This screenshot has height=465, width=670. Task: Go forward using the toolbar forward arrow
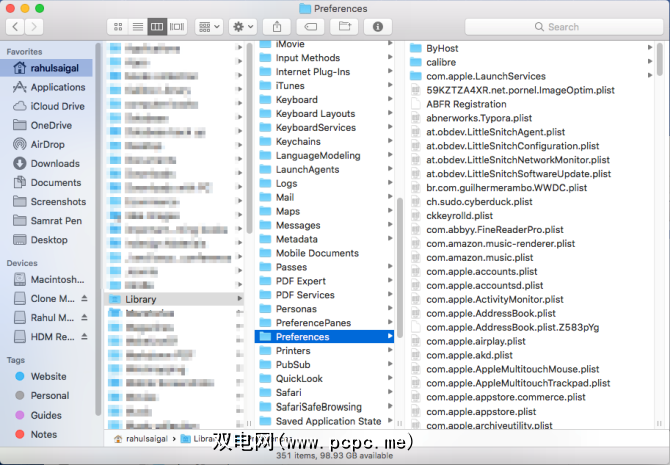(x=34, y=27)
